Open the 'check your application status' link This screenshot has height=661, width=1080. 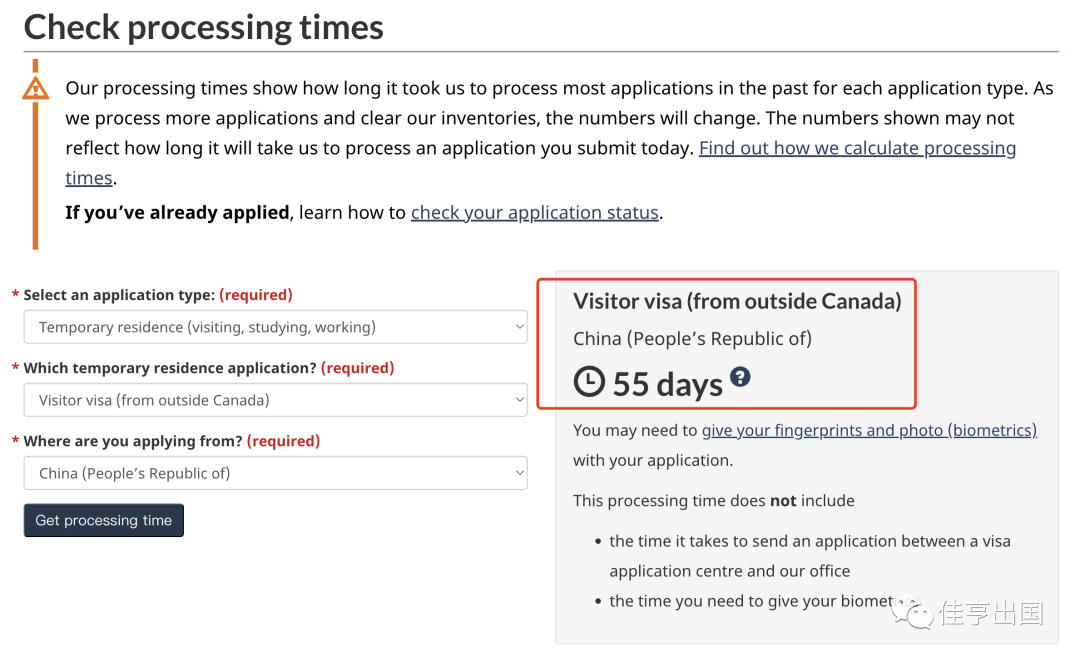(534, 213)
